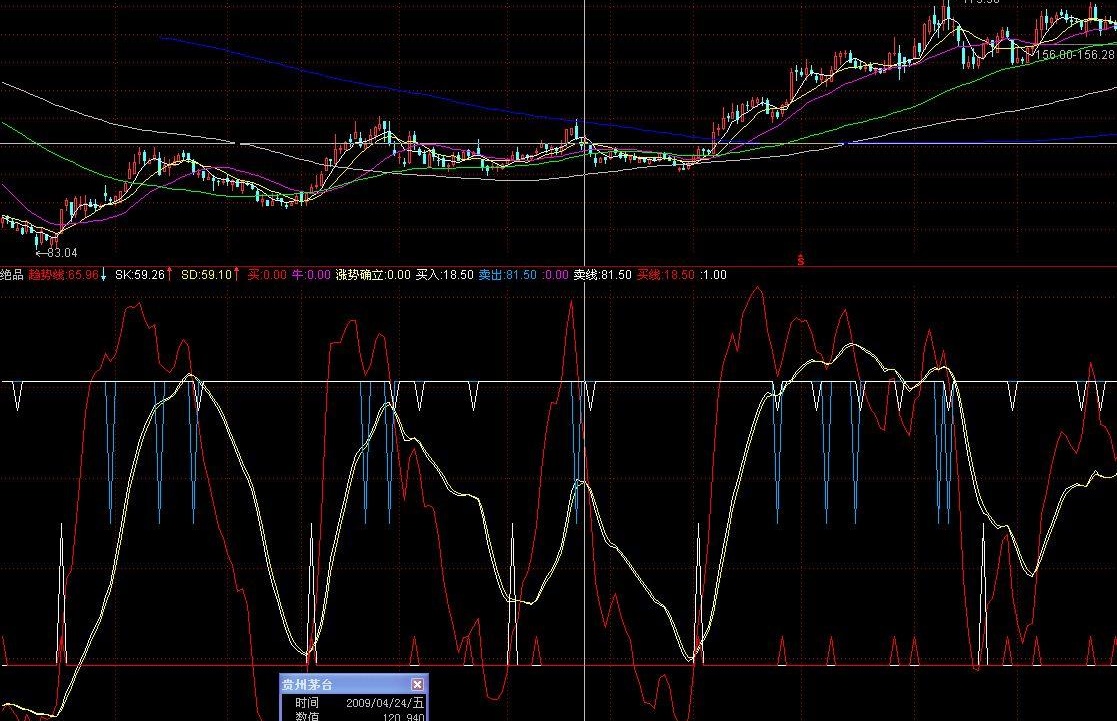
Task: Click the 趋势线:65.96 indicator label
Action: pos(63,275)
